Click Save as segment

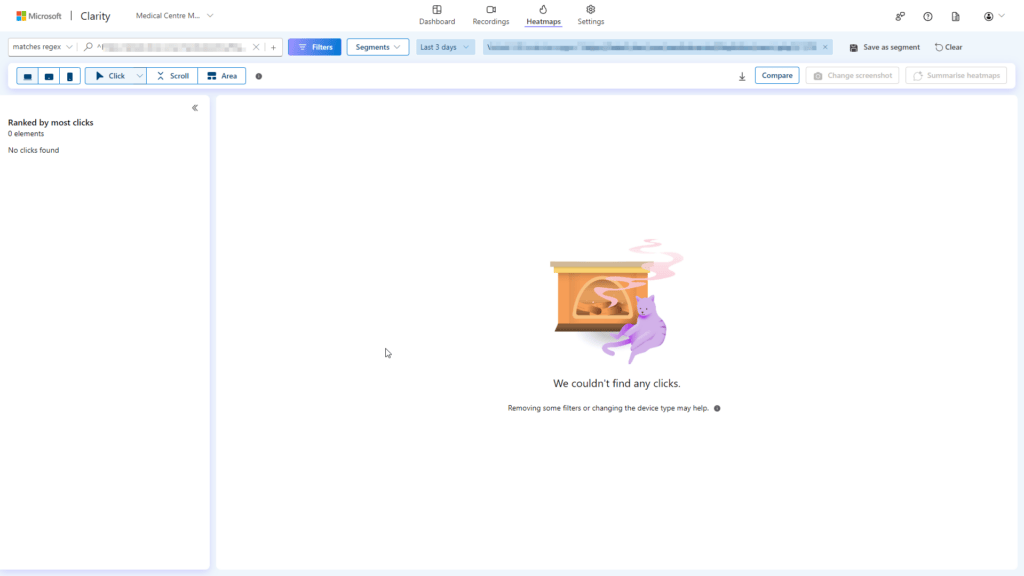click(x=884, y=46)
